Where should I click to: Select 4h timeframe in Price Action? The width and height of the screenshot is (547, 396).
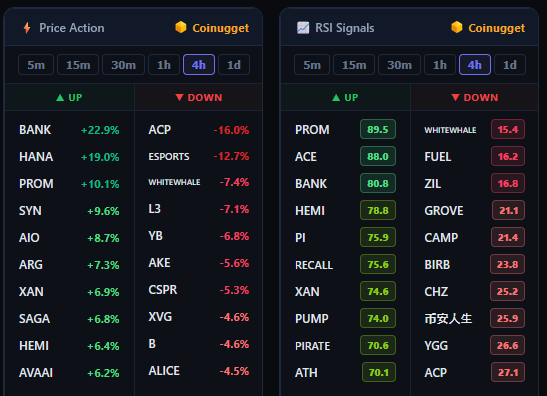(x=199, y=65)
